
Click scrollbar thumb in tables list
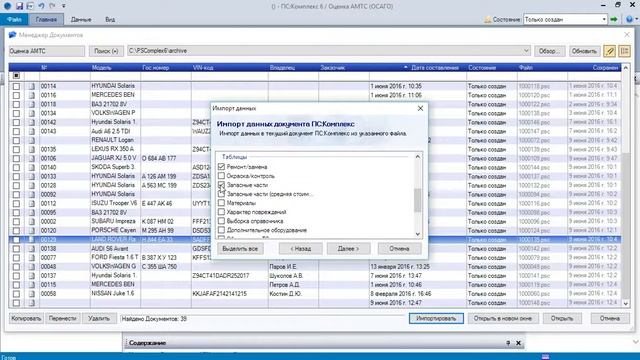click(417, 200)
